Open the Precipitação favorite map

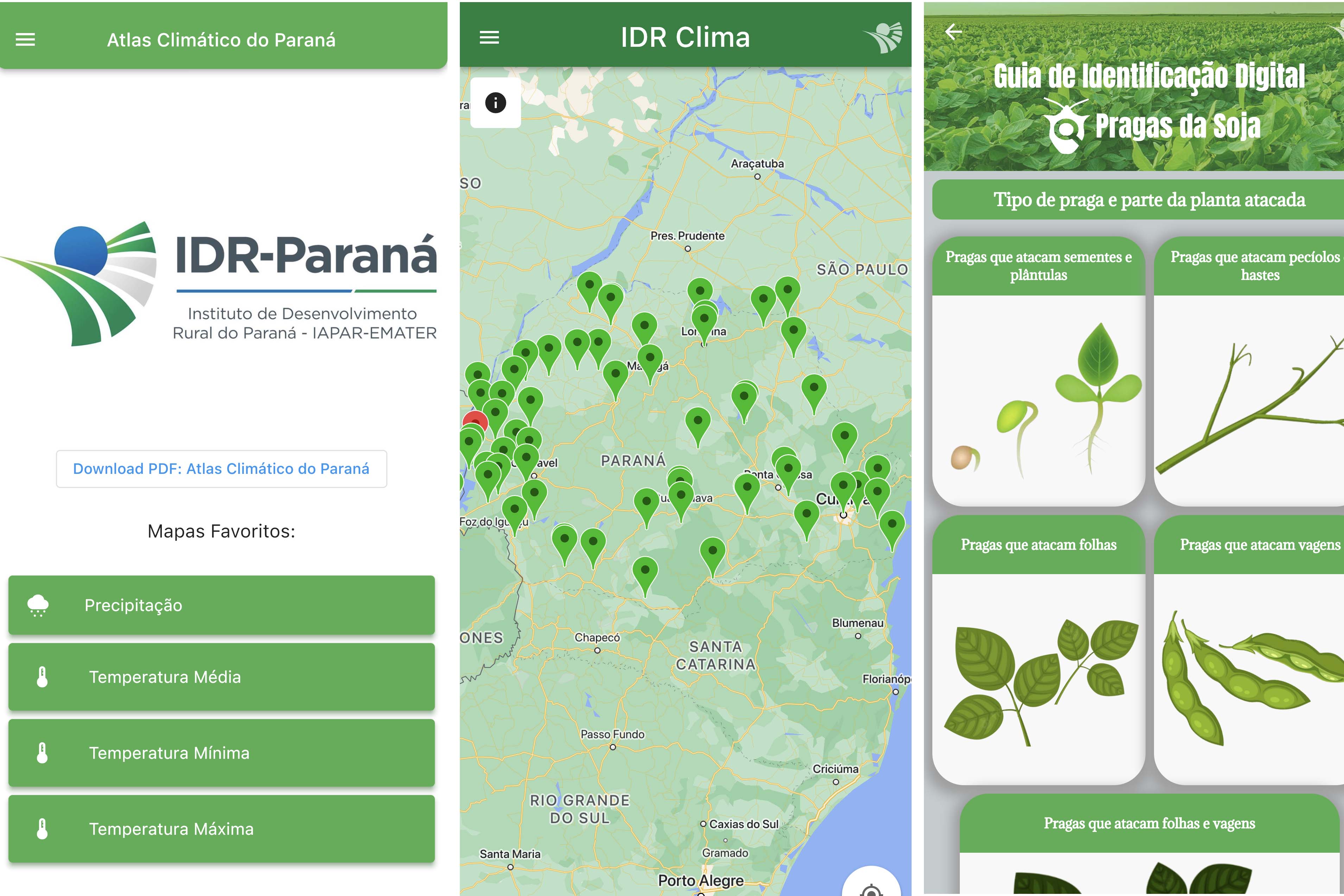pyautogui.click(x=221, y=605)
